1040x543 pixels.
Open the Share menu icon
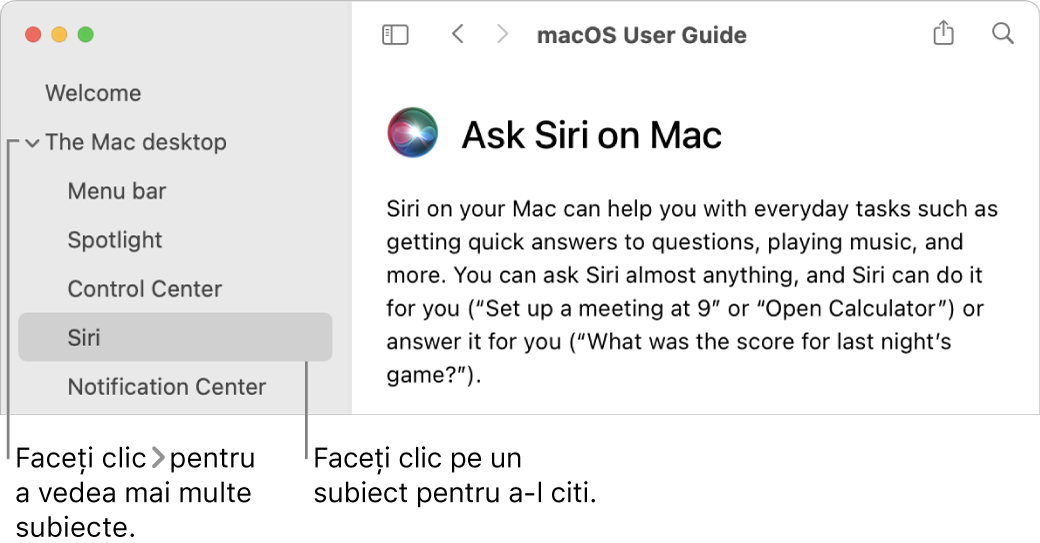click(x=943, y=34)
